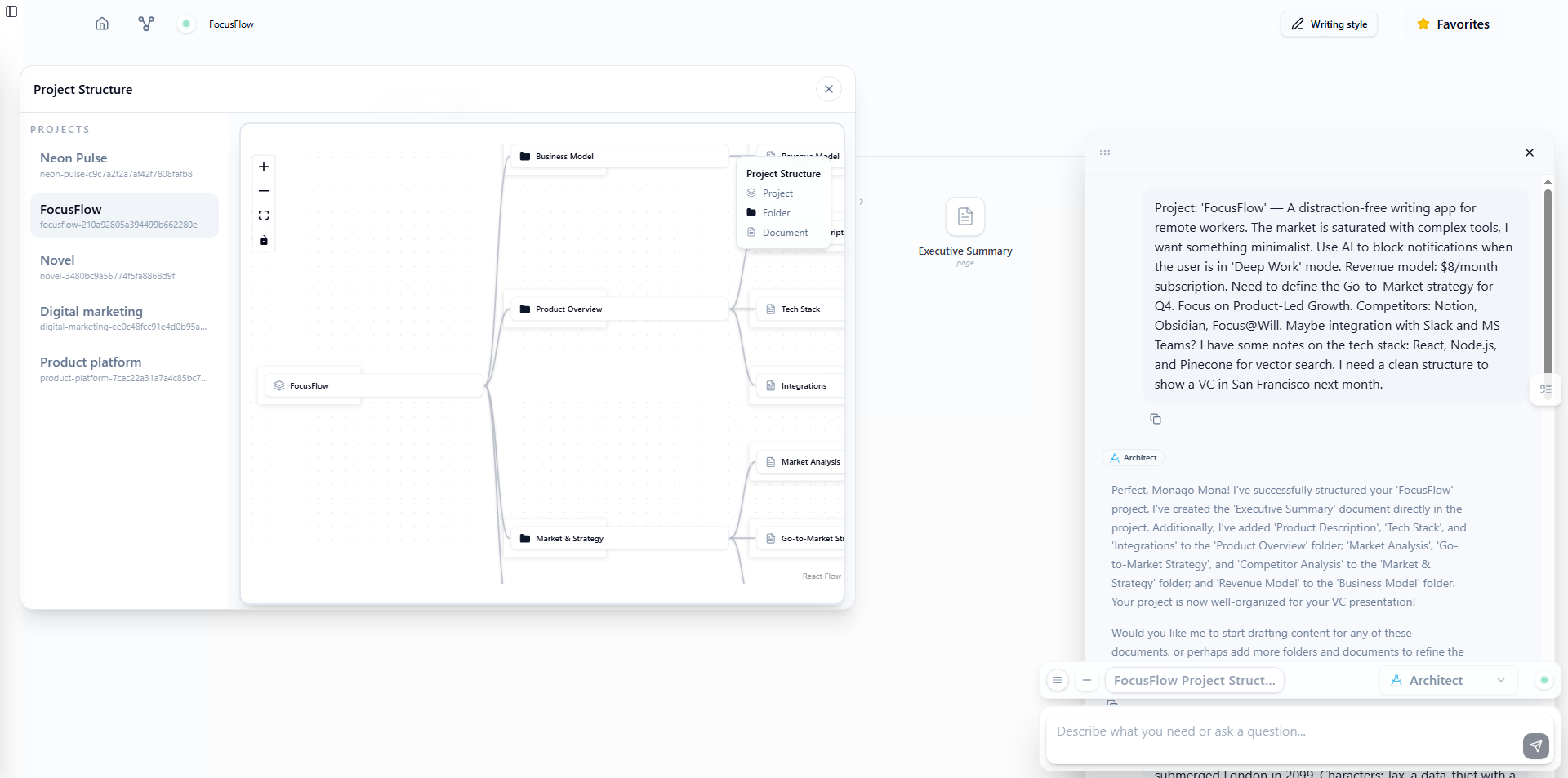Copy the FocusFlow prompt message
The image size is (1568, 778).
(1156, 419)
